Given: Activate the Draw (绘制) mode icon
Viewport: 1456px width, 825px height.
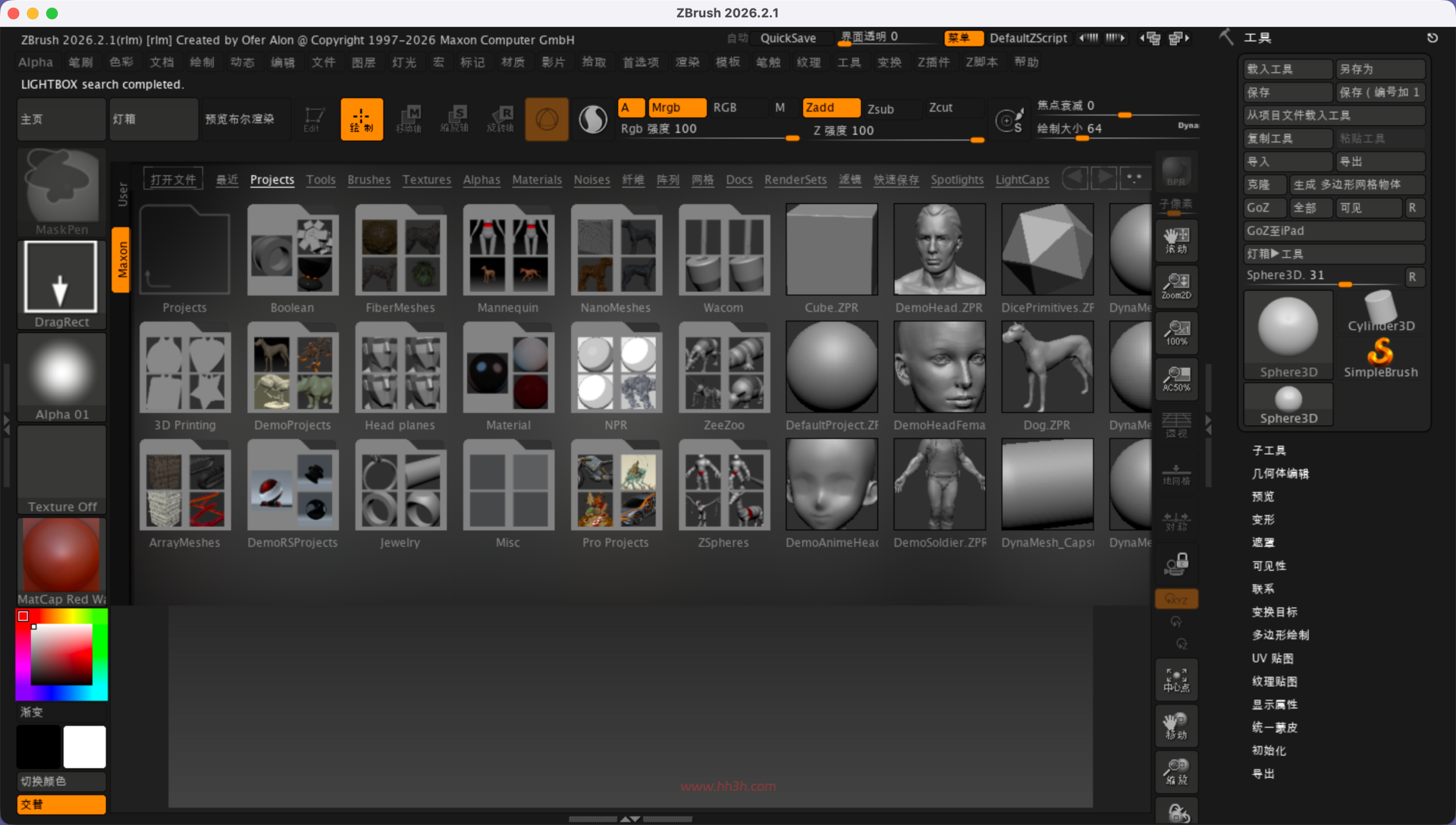Looking at the screenshot, I should click(362, 119).
